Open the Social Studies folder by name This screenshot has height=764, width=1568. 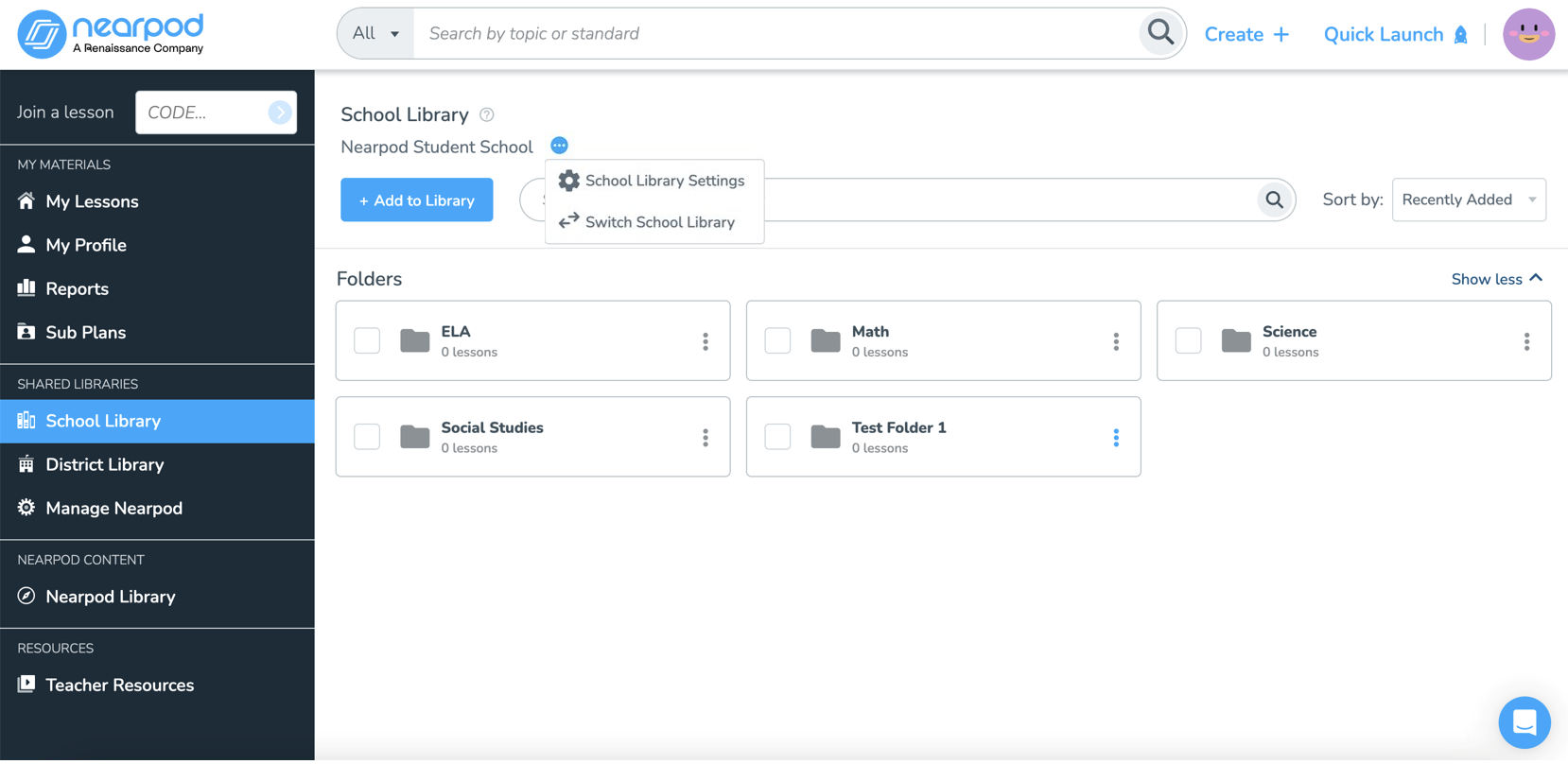coord(492,427)
